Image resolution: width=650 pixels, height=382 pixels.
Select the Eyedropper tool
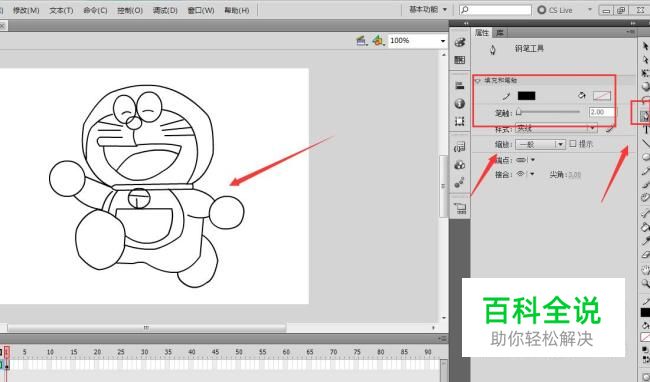(x=645, y=241)
